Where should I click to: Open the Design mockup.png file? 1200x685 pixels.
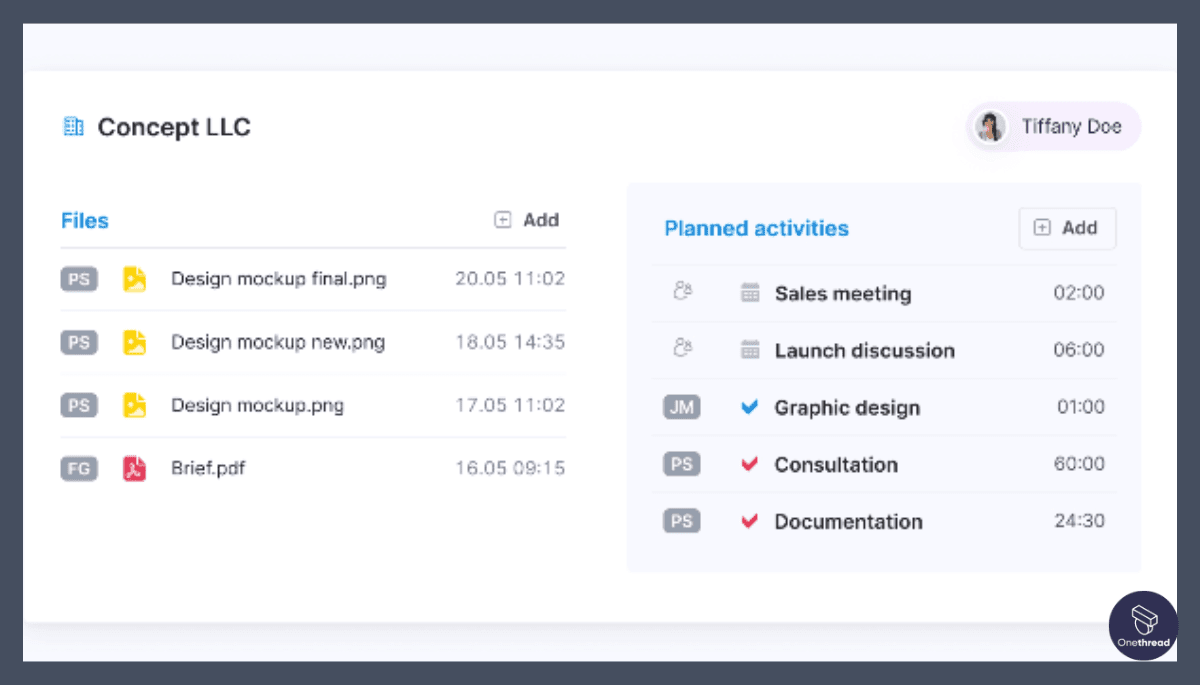pos(257,405)
